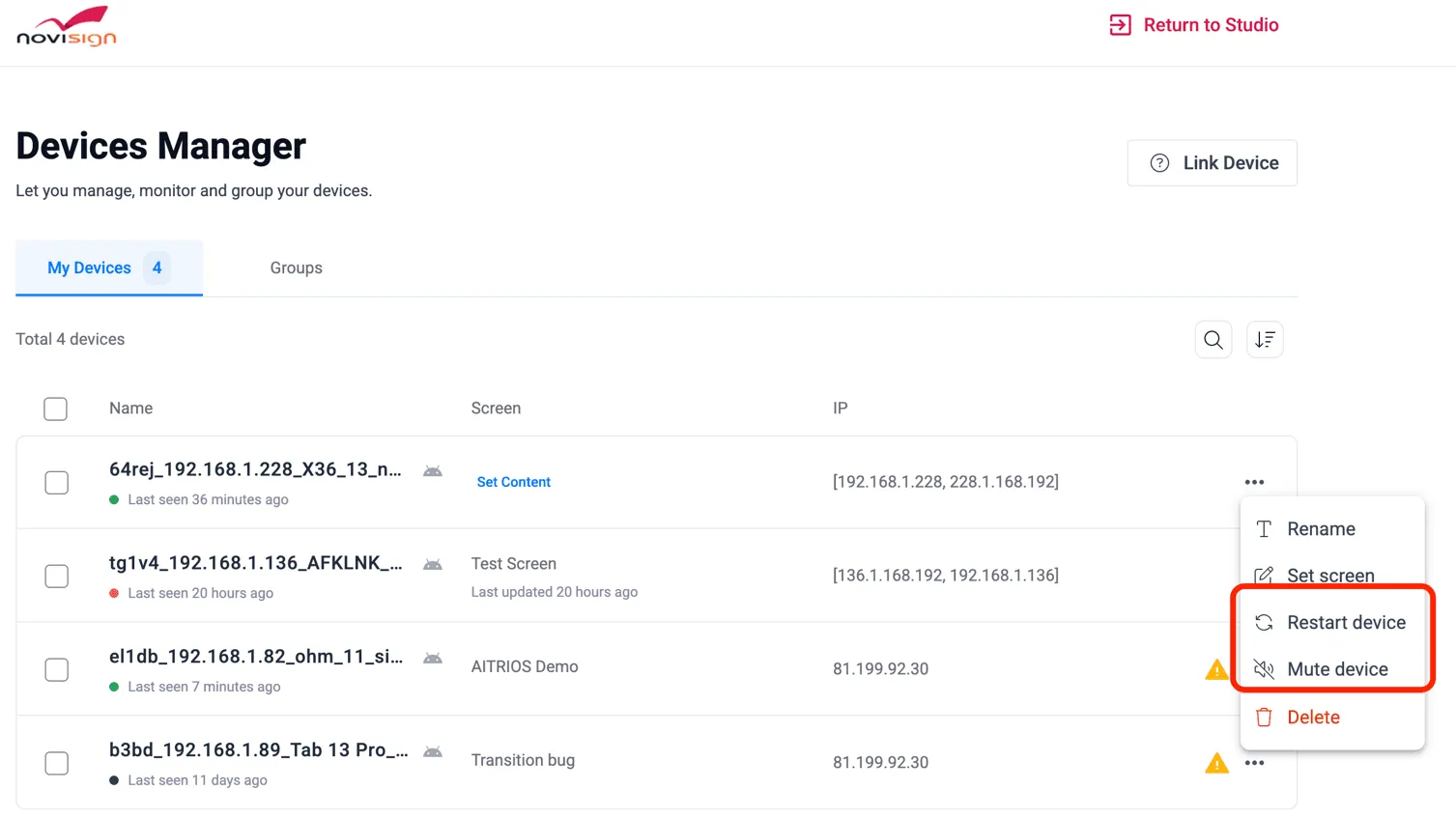This screenshot has width=1456, height=818.
Task: Click warning triangle on the b3bd device row
Action: 1216,764
